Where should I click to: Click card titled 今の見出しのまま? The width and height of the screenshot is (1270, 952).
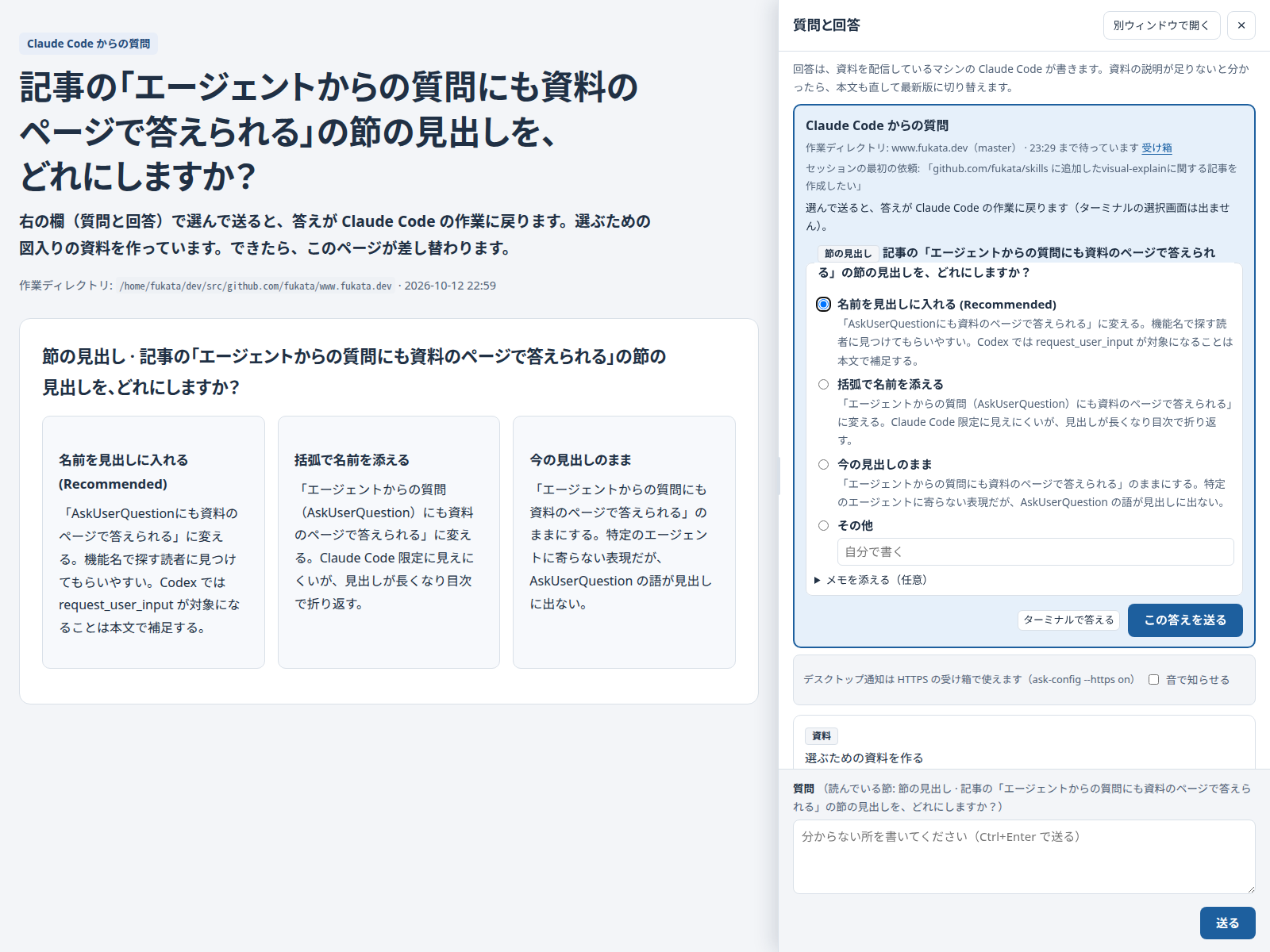(x=624, y=542)
